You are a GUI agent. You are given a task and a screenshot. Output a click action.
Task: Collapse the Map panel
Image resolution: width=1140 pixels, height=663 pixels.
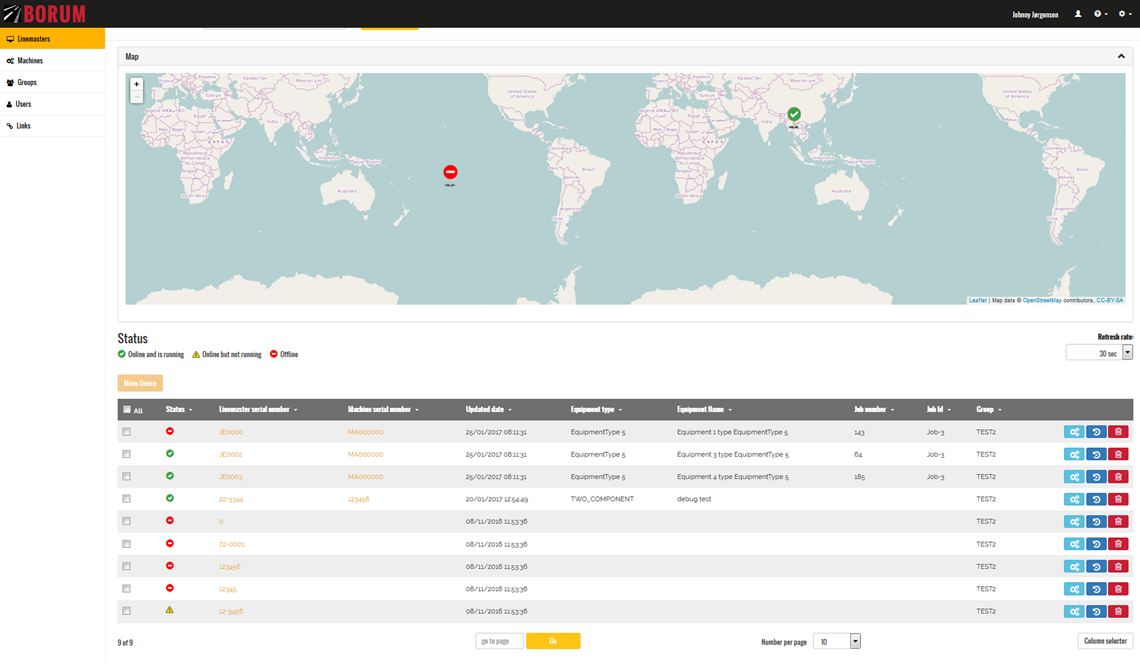[1121, 57]
